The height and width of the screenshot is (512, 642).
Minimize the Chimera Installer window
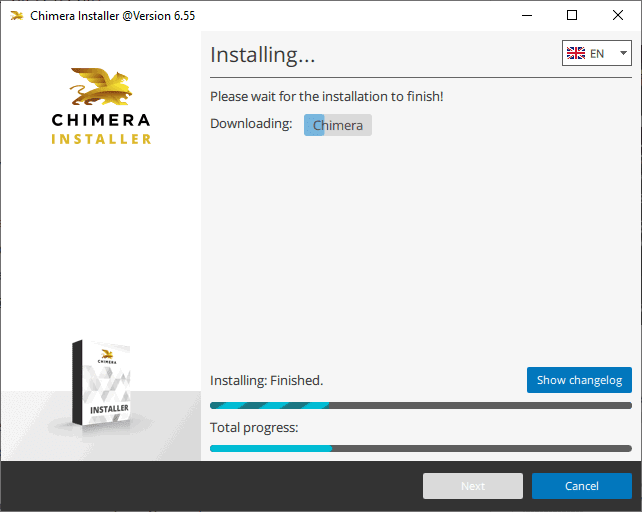(x=527, y=16)
